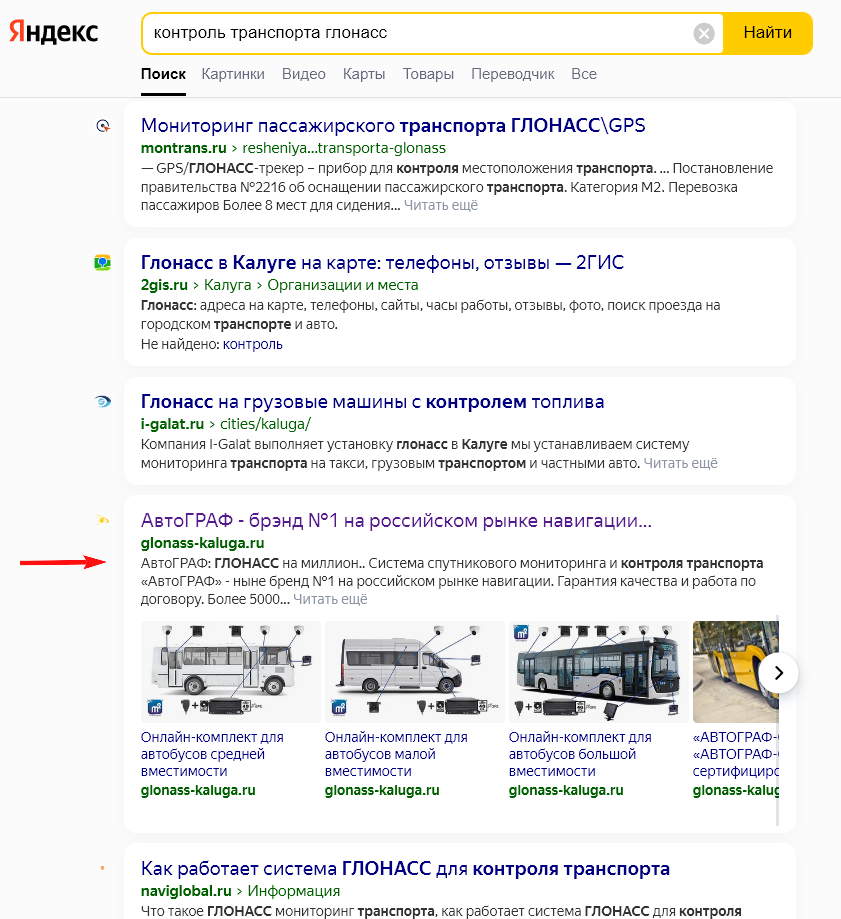Click the naviglobal.ru favicon
841x919 pixels.
[102, 868]
